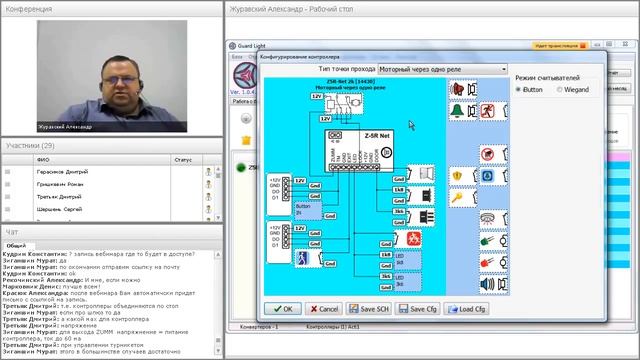Image resolution: width=640 pixels, height=360 pixels.
Task: Click Save SCH button
Action: [369, 309]
